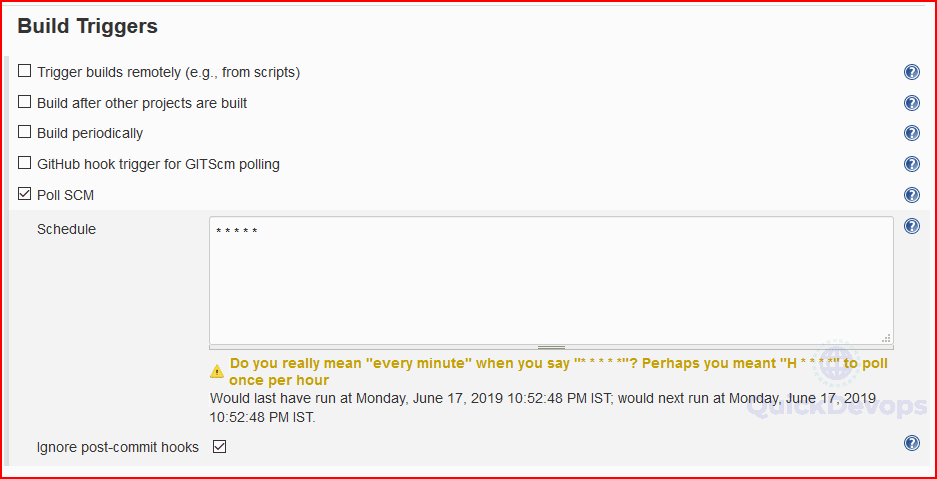The width and height of the screenshot is (937, 479).
Task: Click the QuickDevops globe watermark logo
Action: point(835,366)
